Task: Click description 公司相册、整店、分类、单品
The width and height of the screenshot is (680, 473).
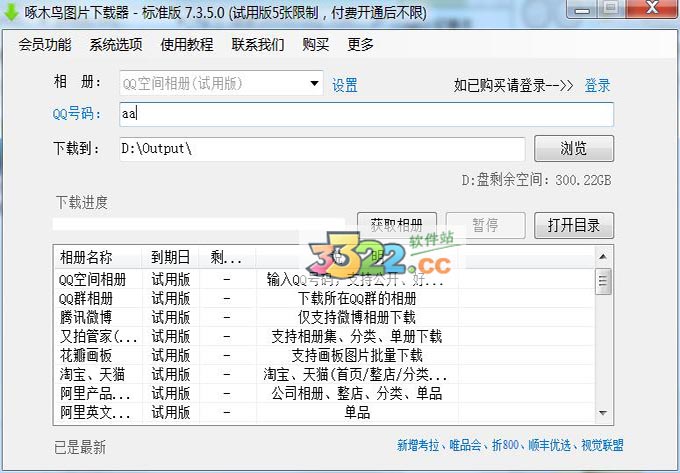Action: point(357,393)
